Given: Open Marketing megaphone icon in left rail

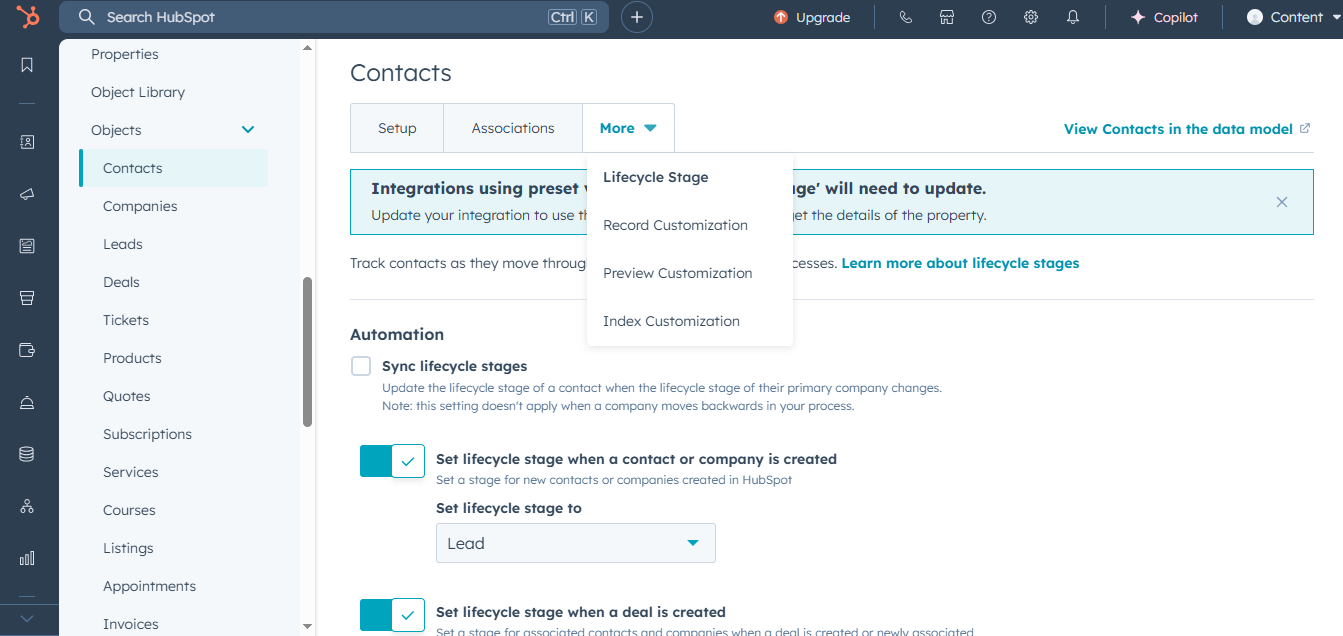Looking at the screenshot, I should (27, 194).
